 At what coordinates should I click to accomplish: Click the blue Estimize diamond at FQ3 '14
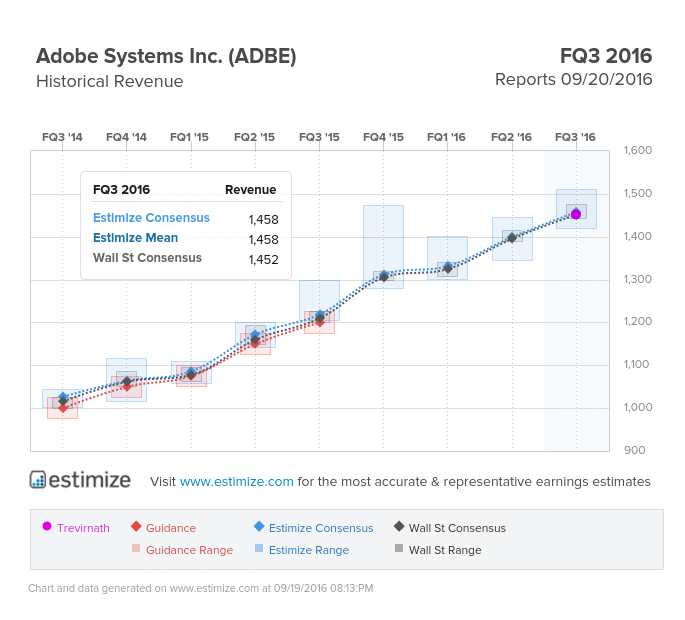point(63,396)
